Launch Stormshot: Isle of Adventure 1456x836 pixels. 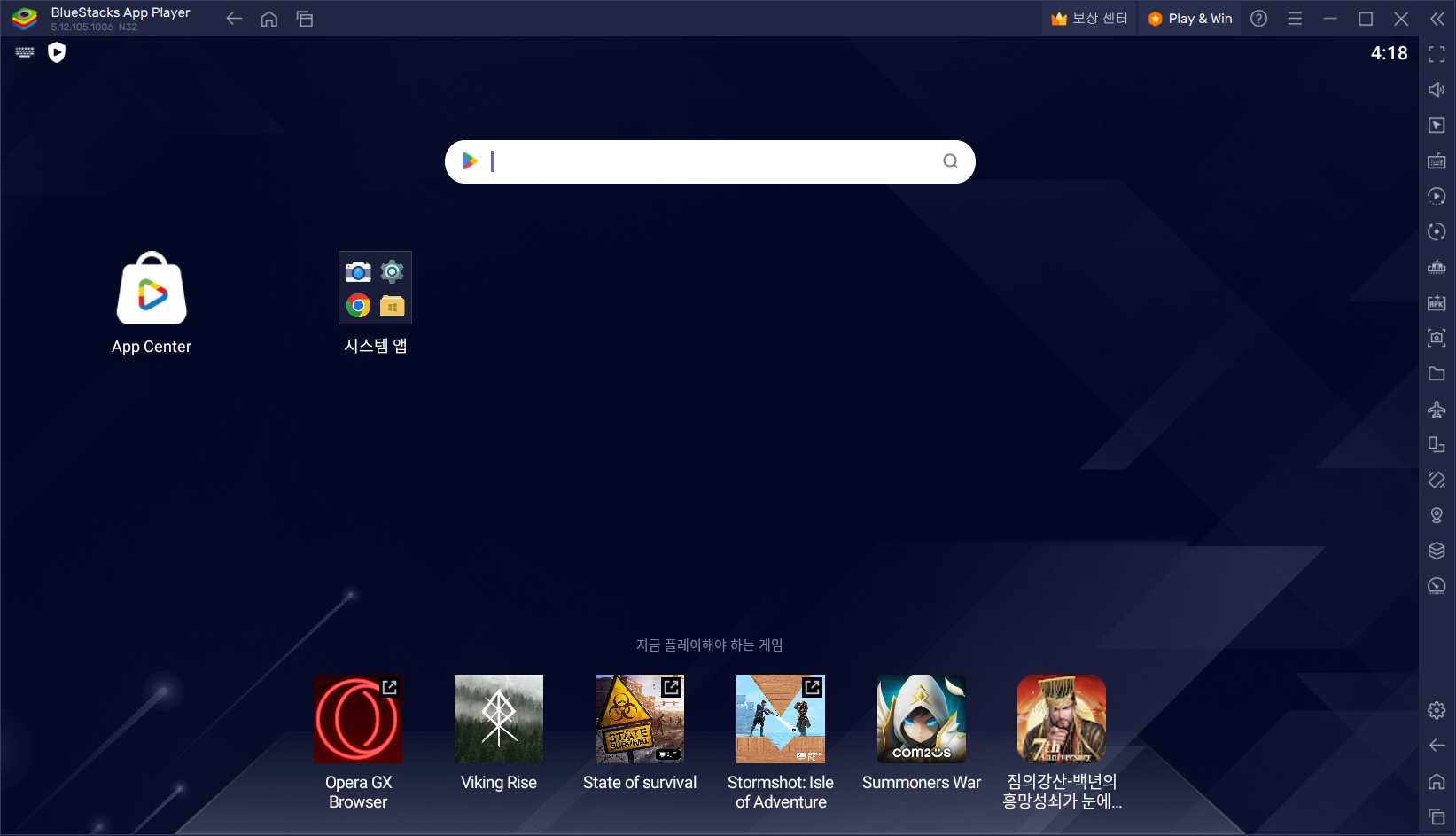click(x=781, y=719)
